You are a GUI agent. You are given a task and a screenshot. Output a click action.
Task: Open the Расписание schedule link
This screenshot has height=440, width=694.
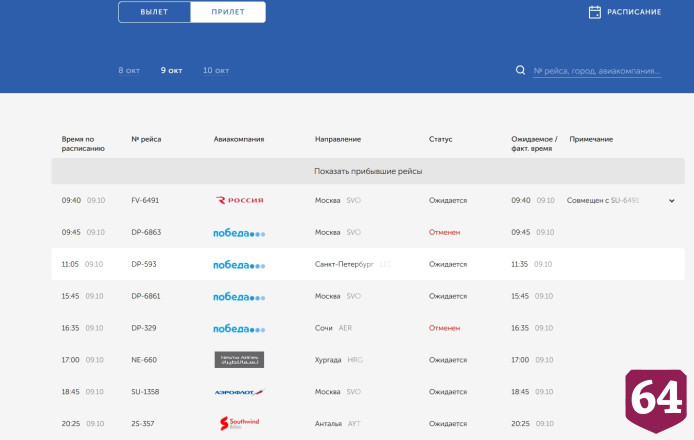[634, 12]
